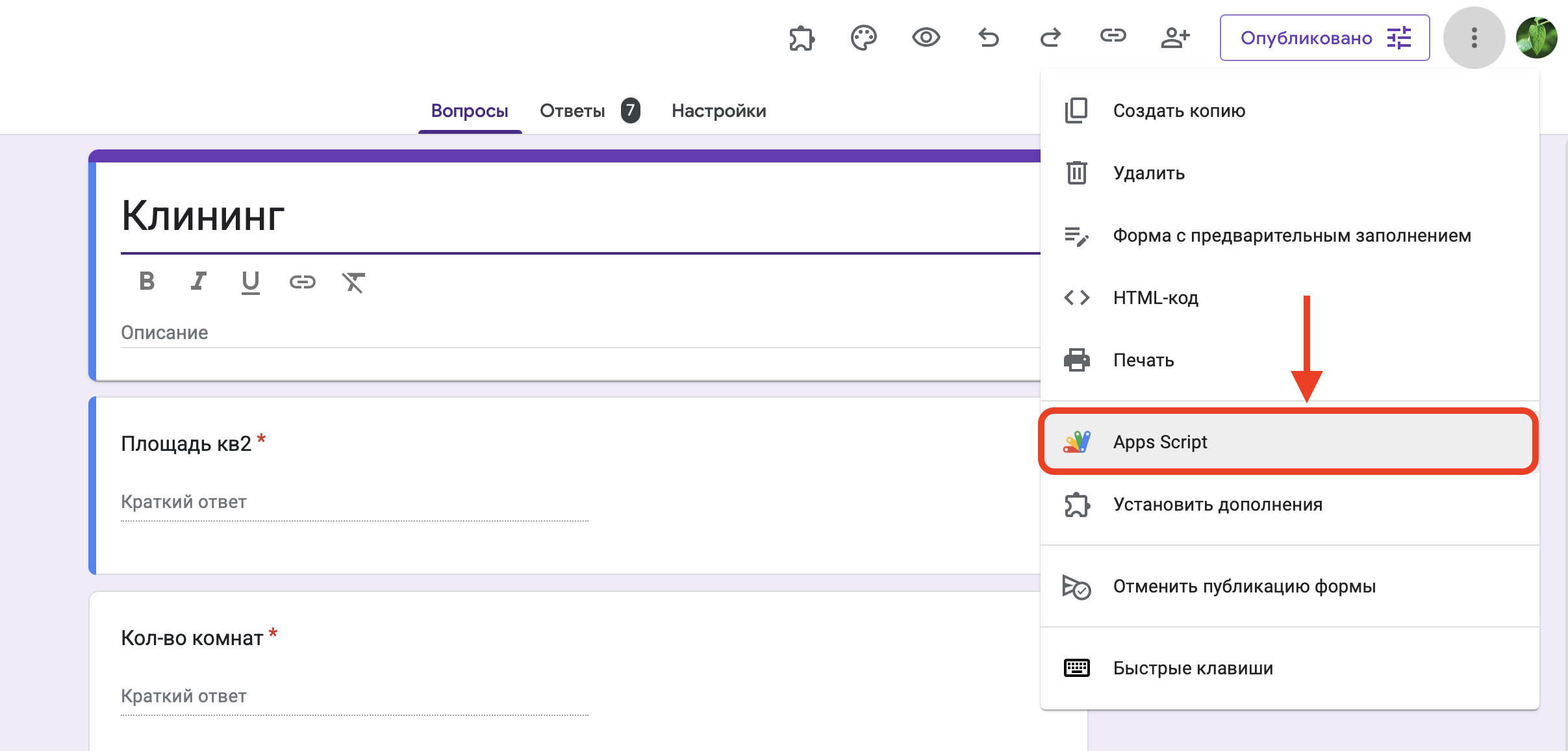Select Форма с предварительным заполнением
The width and height of the screenshot is (1568, 751).
[1289, 236]
